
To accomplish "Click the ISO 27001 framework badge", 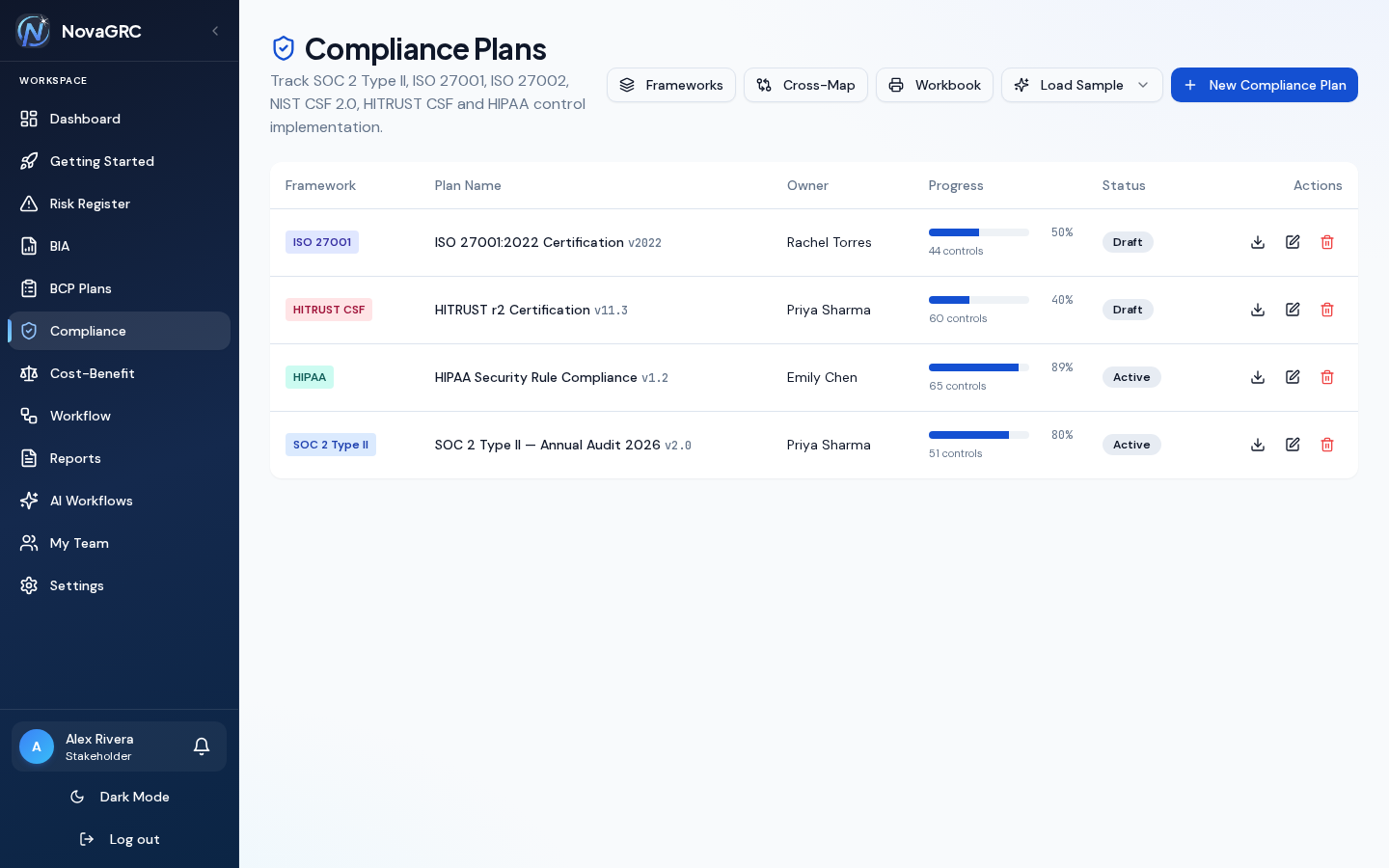I will tap(322, 242).
